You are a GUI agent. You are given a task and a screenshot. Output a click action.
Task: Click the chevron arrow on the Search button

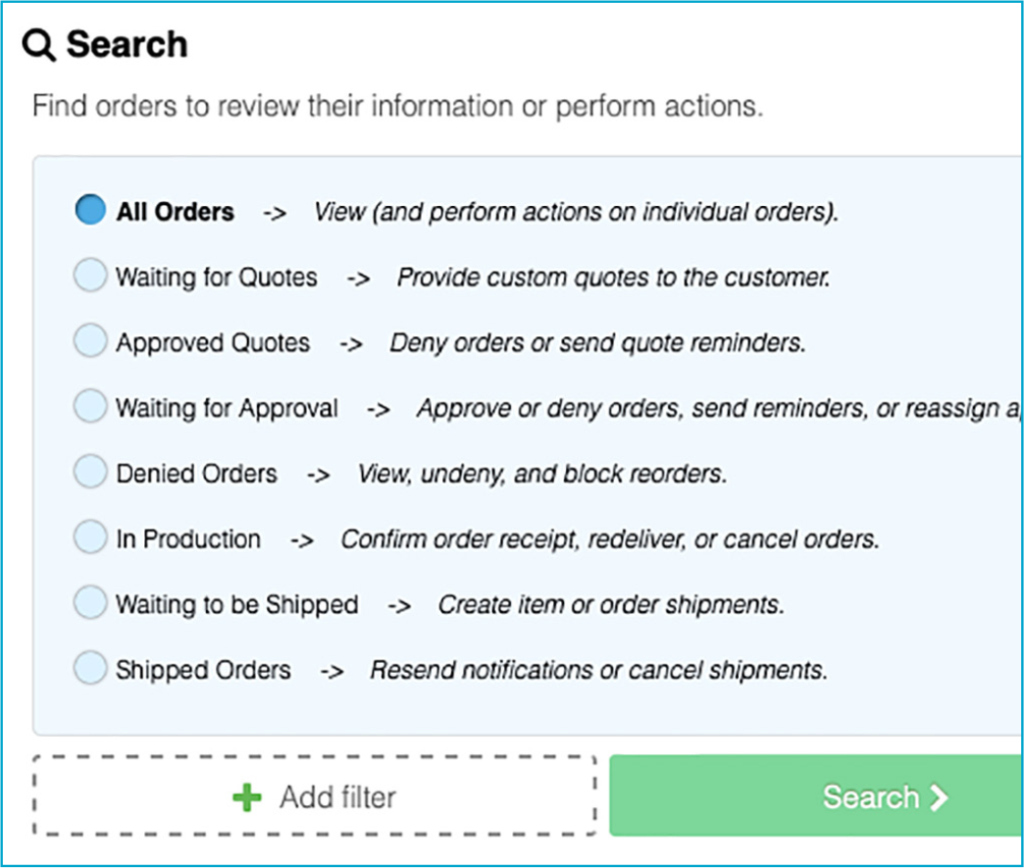(x=938, y=797)
